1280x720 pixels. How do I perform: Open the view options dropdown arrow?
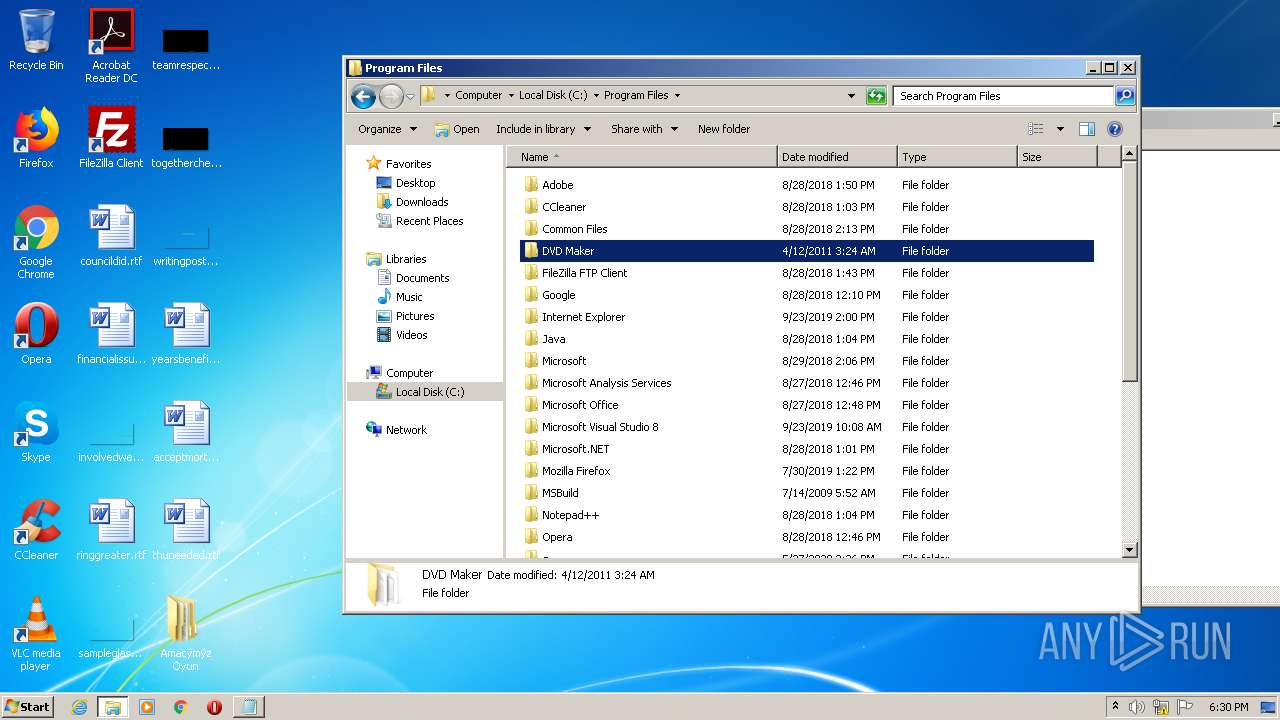point(1060,129)
